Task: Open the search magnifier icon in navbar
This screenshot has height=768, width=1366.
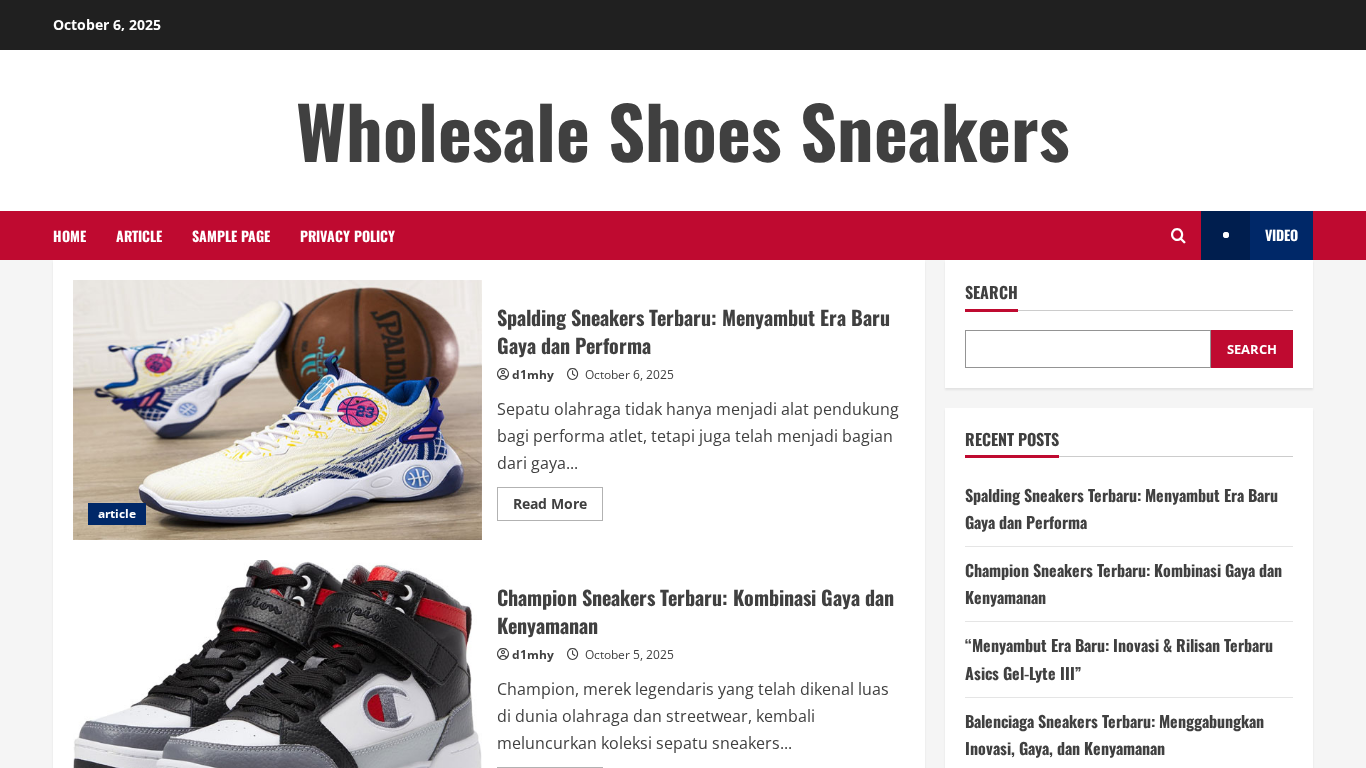Action: click(x=1178, y=236)
